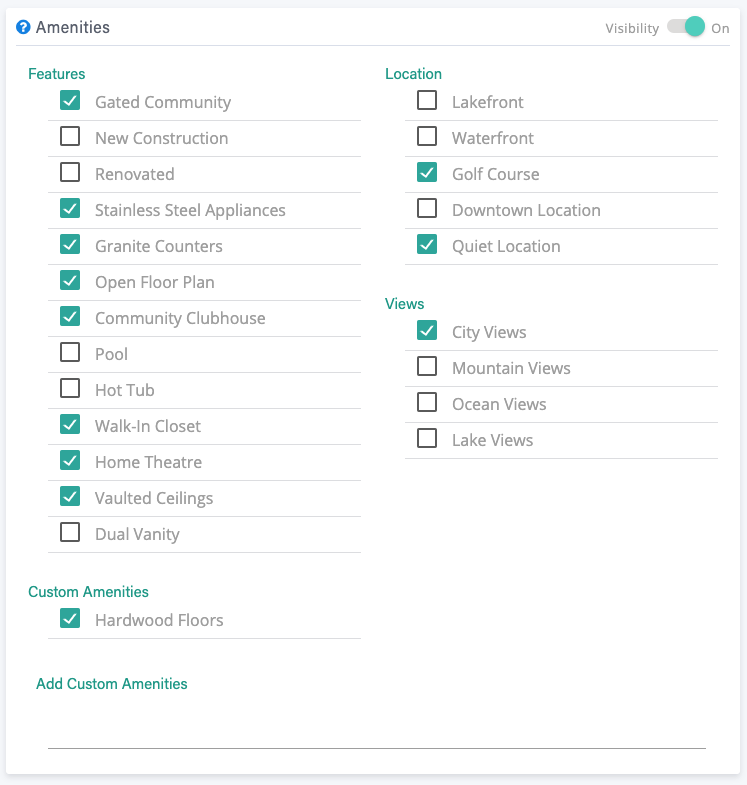Uncheck the Walk-In Closet checkbox
The image size is (747, 785).
coord(70,425)
